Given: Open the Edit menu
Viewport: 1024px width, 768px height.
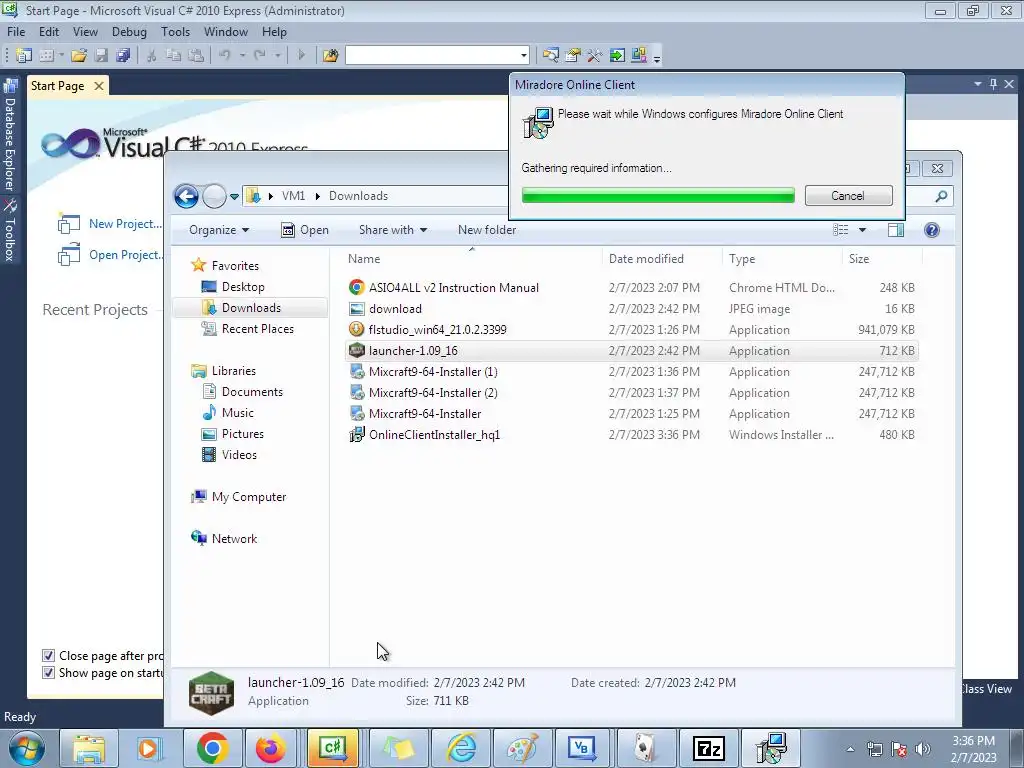Looking at the screenshot, I should (49, 32).
